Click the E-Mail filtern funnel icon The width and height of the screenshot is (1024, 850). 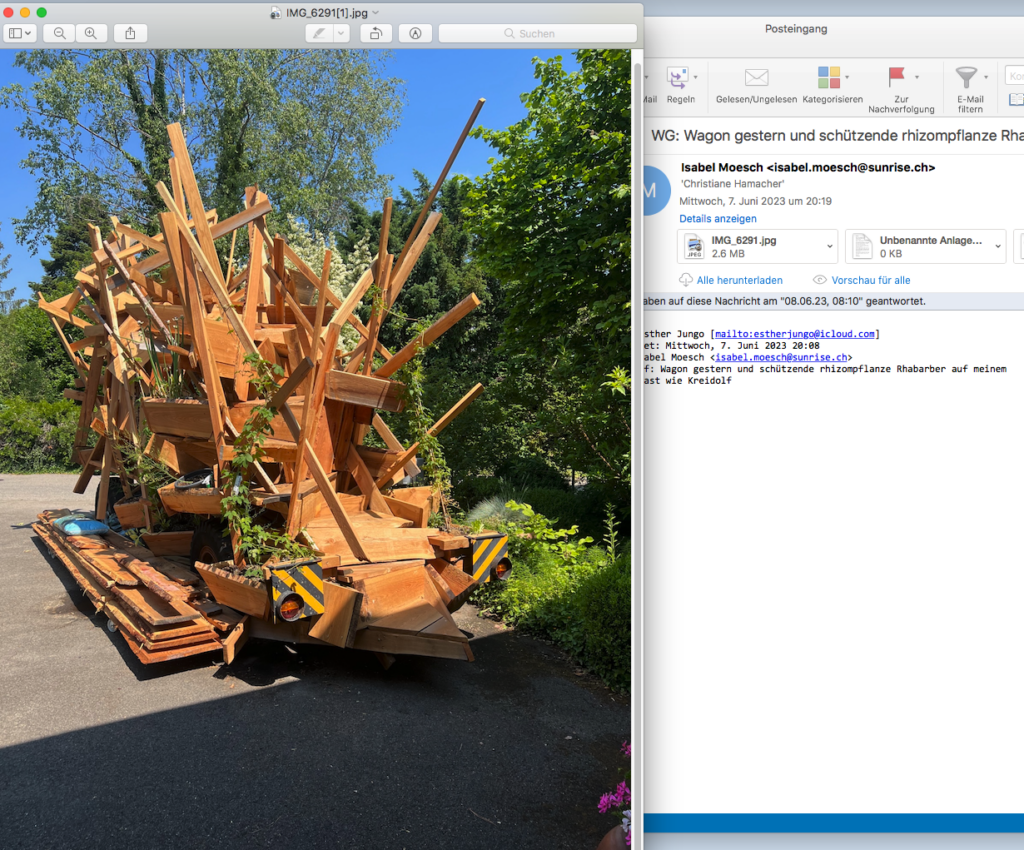[x=967, y=78]
